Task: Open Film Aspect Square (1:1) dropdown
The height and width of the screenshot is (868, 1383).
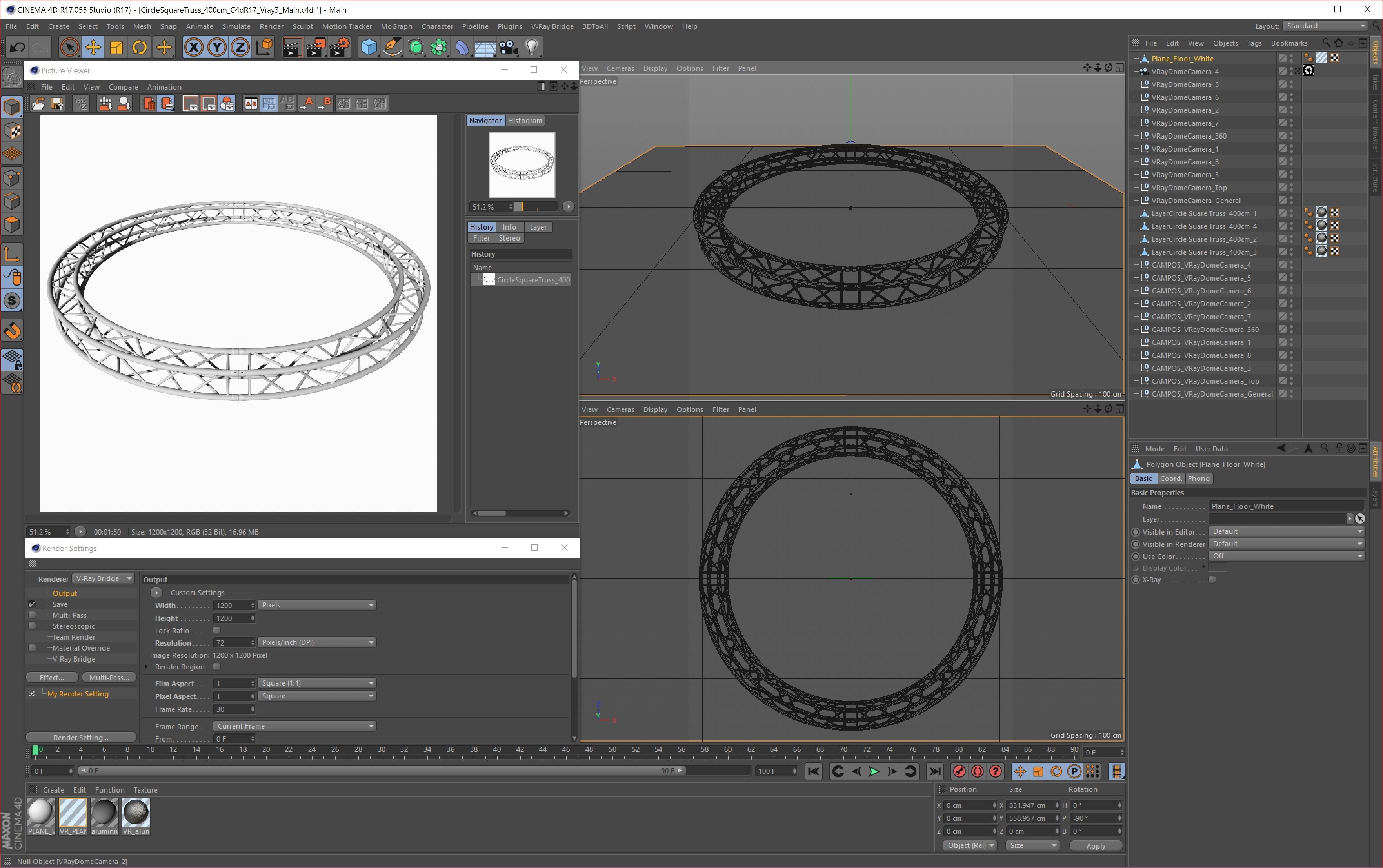Action: point(317,683)
